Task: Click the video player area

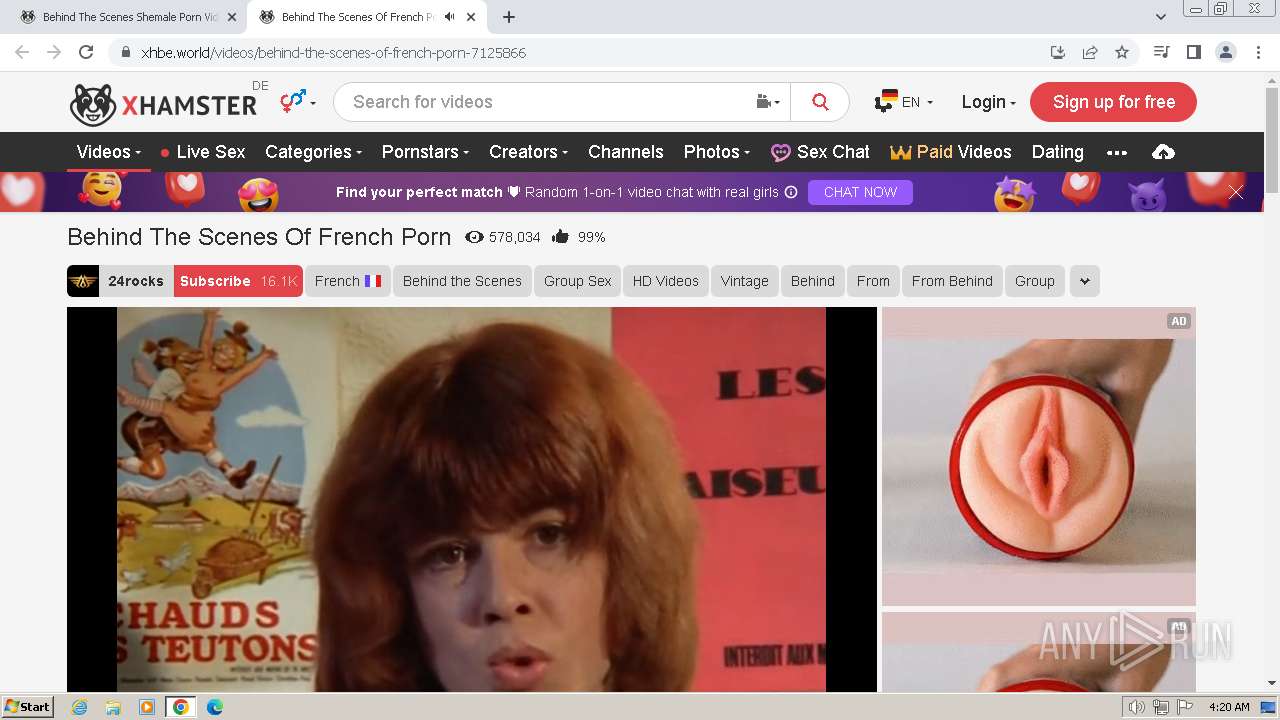Action: [x=471, y=499]
